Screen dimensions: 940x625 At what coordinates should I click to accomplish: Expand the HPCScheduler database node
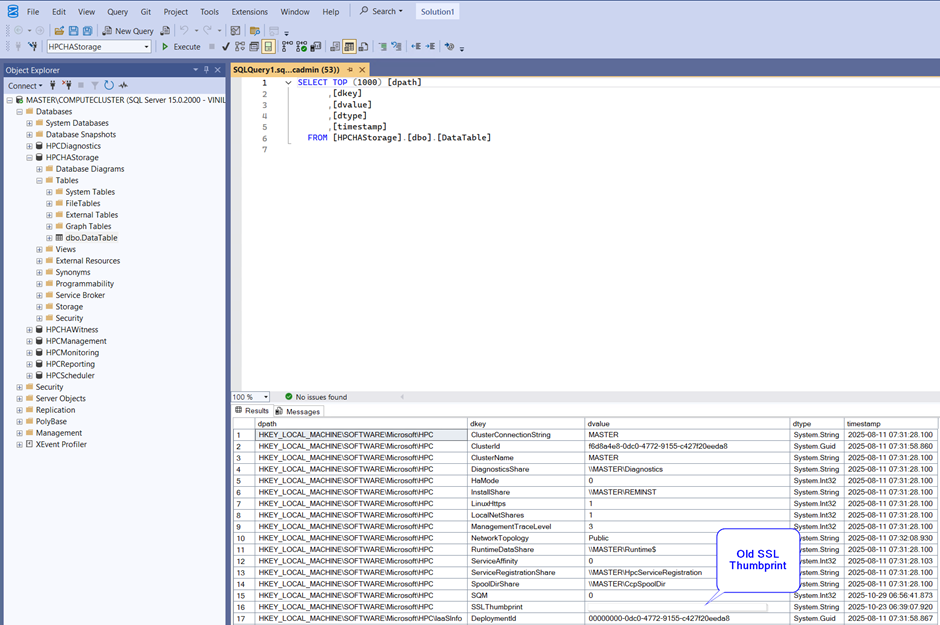coord(30,376)
